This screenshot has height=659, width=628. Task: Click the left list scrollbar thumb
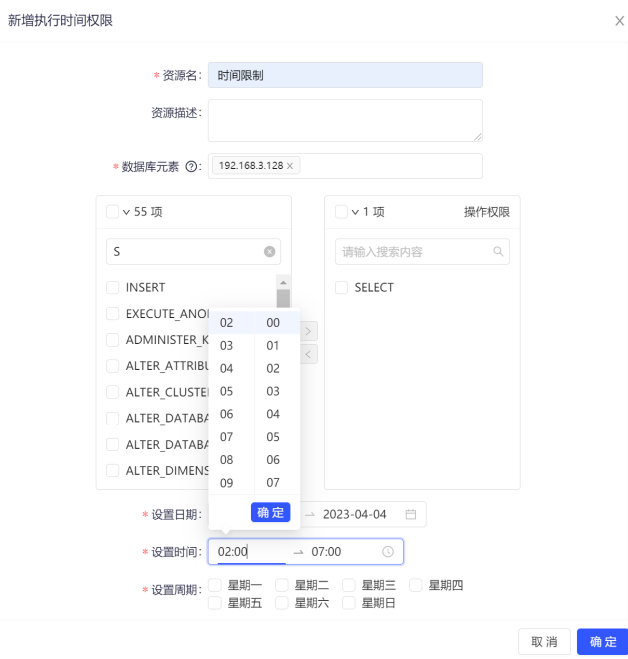(283, 298)
